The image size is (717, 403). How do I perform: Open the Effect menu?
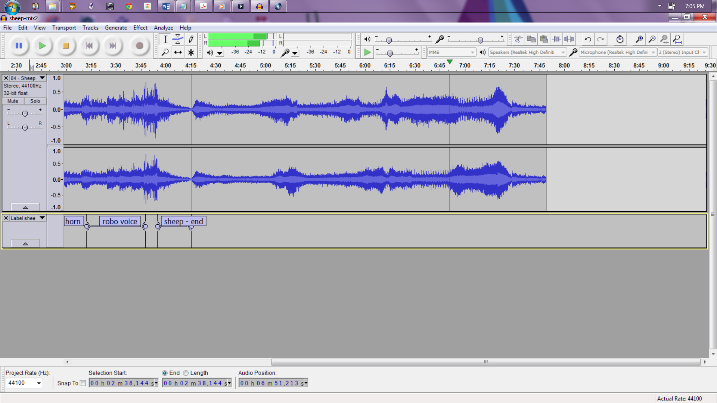(x=140, y=28)
